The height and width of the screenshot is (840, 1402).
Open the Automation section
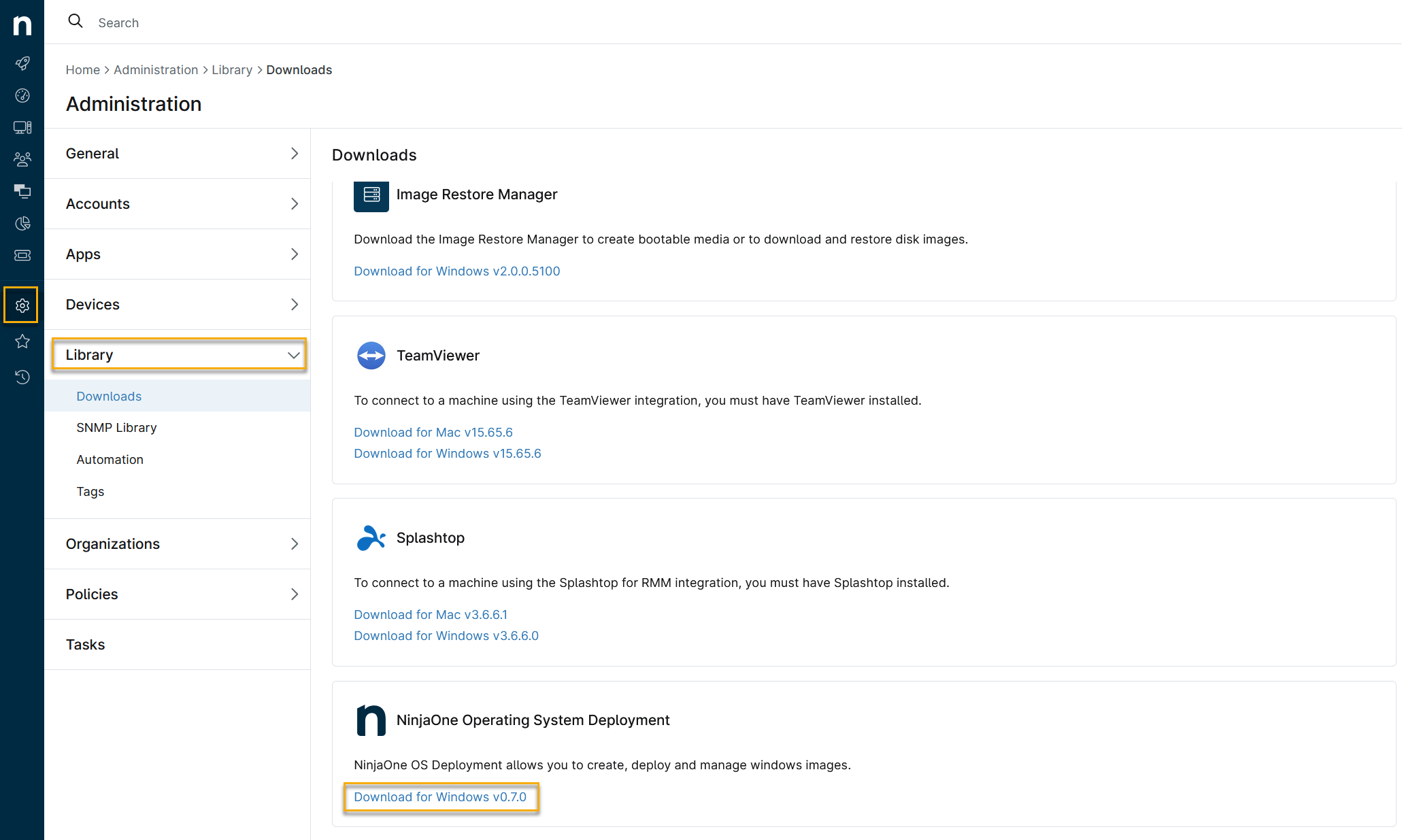pyautogui.click(x=110, y=459)
